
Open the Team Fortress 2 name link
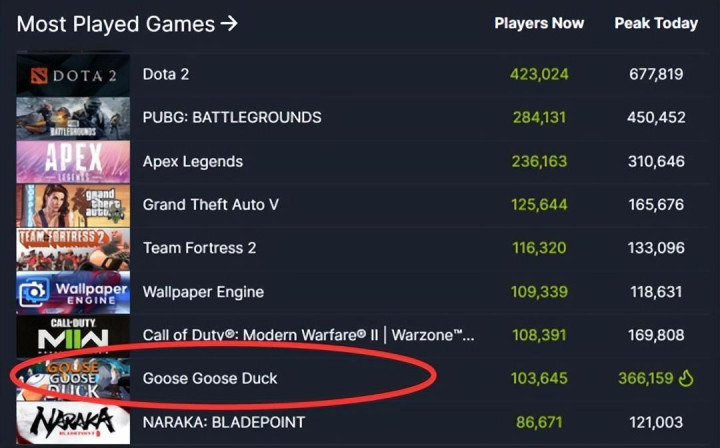200,249
